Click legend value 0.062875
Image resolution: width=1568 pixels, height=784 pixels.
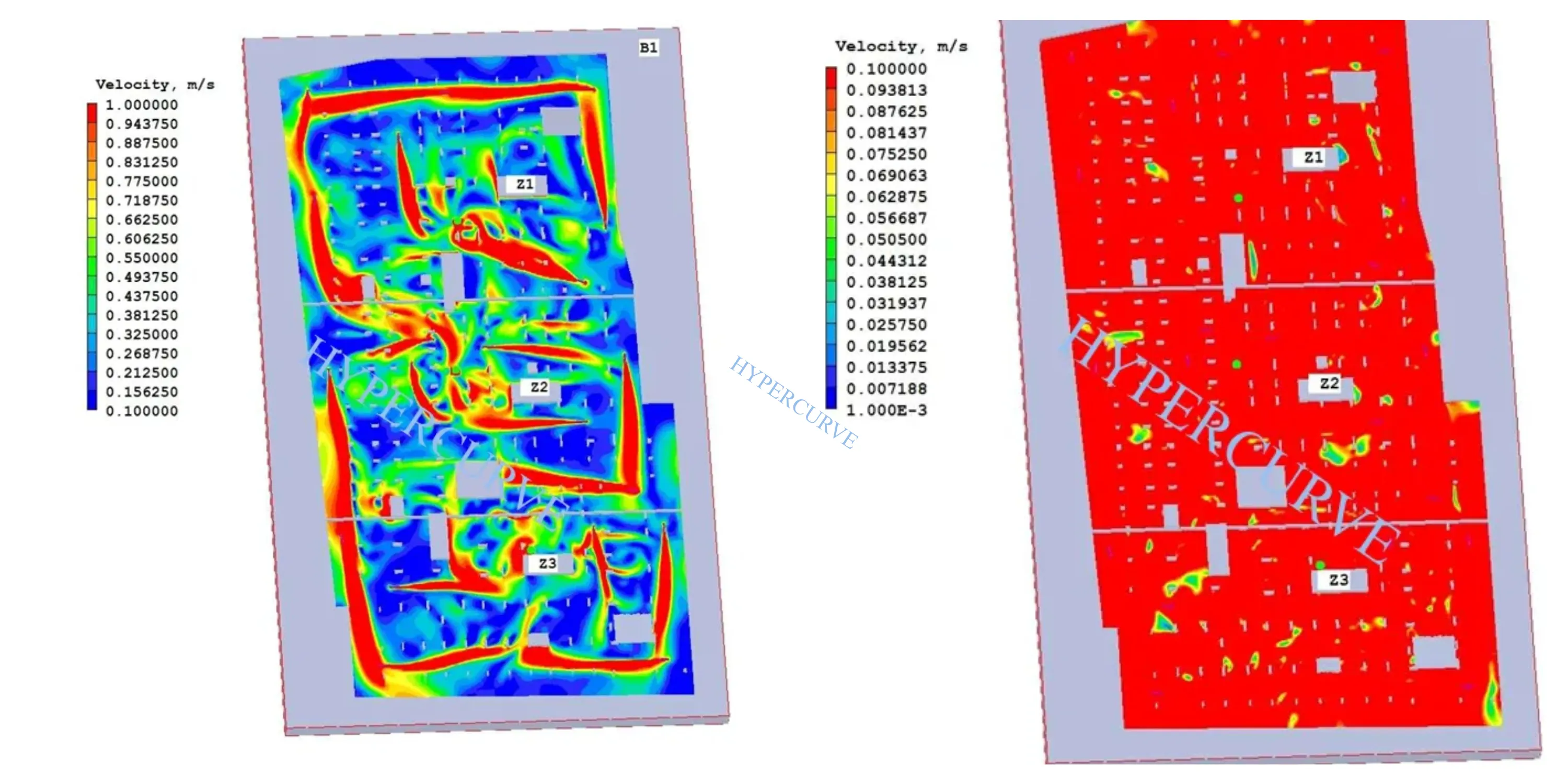pyautogui.click(x=886, y=197)
